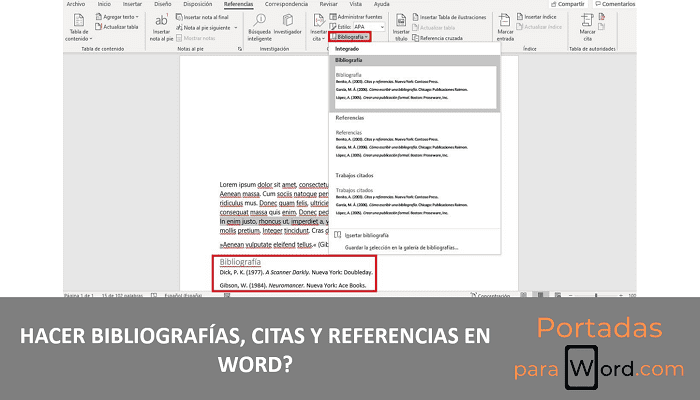Viewport: 700px width, 400px height.
Task: Click Insertar Tabla de ilustraciones
Action: [449, 17]
